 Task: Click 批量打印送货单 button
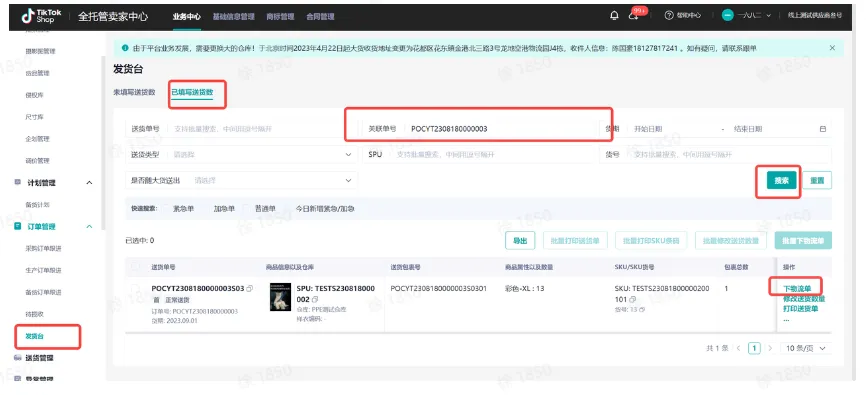tap(575, 241)
